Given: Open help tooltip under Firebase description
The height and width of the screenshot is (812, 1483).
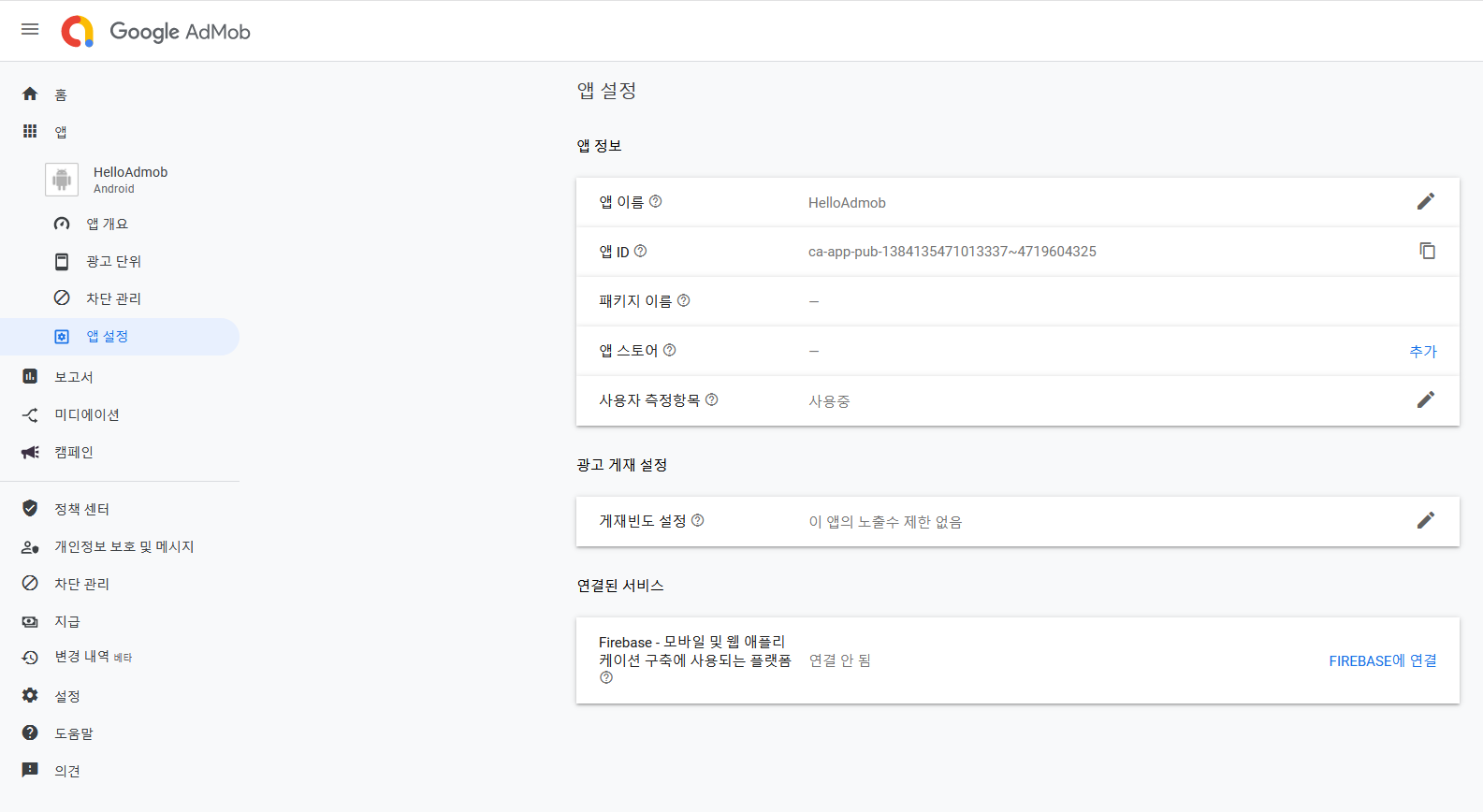Looking at the screenshot, I should [x=606, y=677].
